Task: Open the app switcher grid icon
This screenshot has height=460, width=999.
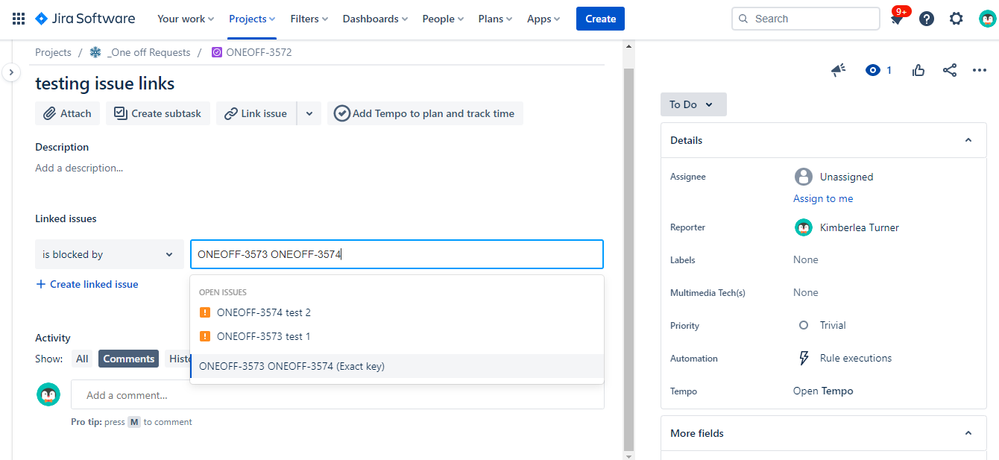Action: pyautogui.click(x=19, y=18)
